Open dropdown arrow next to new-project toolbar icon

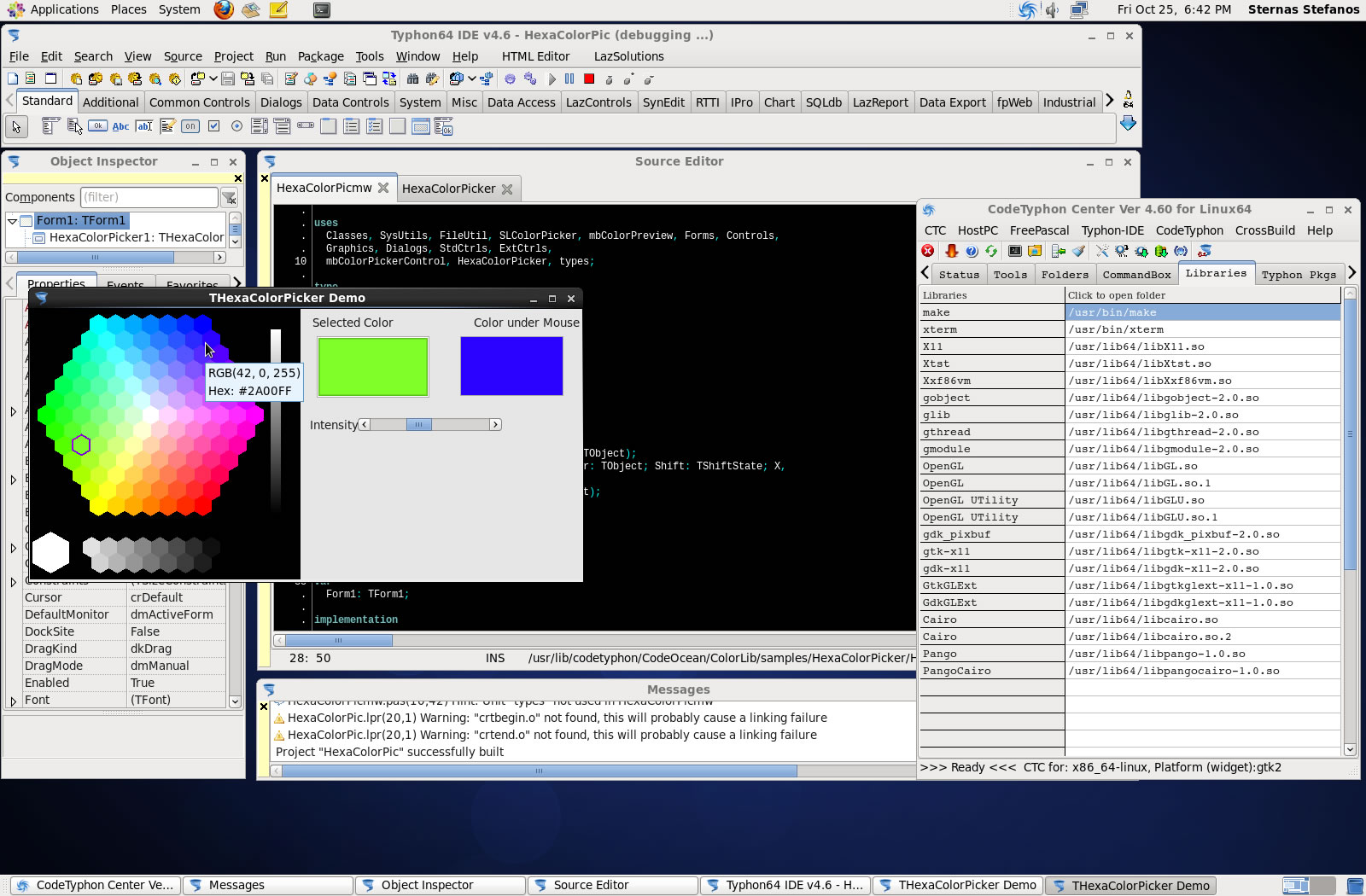click(x=213, y=79)
